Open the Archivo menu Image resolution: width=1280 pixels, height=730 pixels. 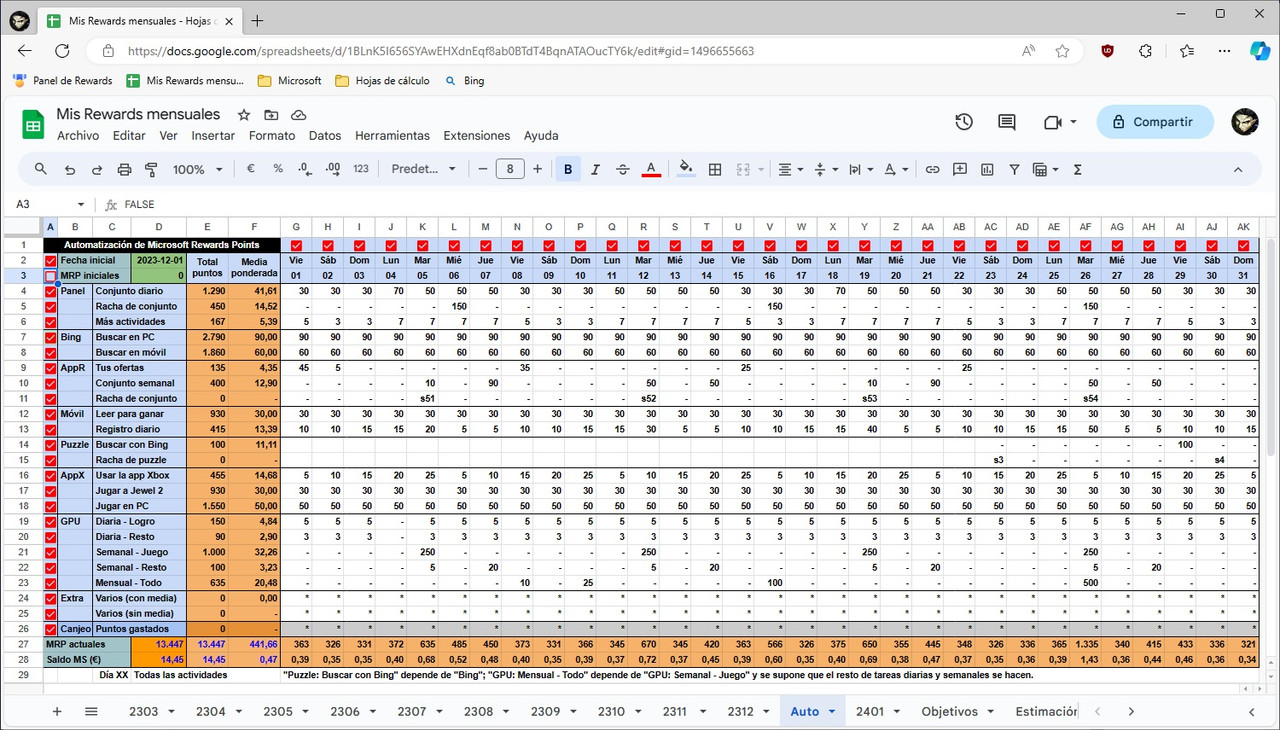[x=78, y=136]
